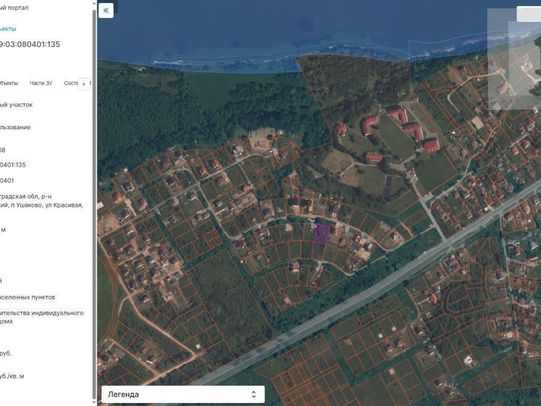Select the purple highlighted land parcel
Image resolution: width=541 pixels, height=406 pixels.
(321, 234)
